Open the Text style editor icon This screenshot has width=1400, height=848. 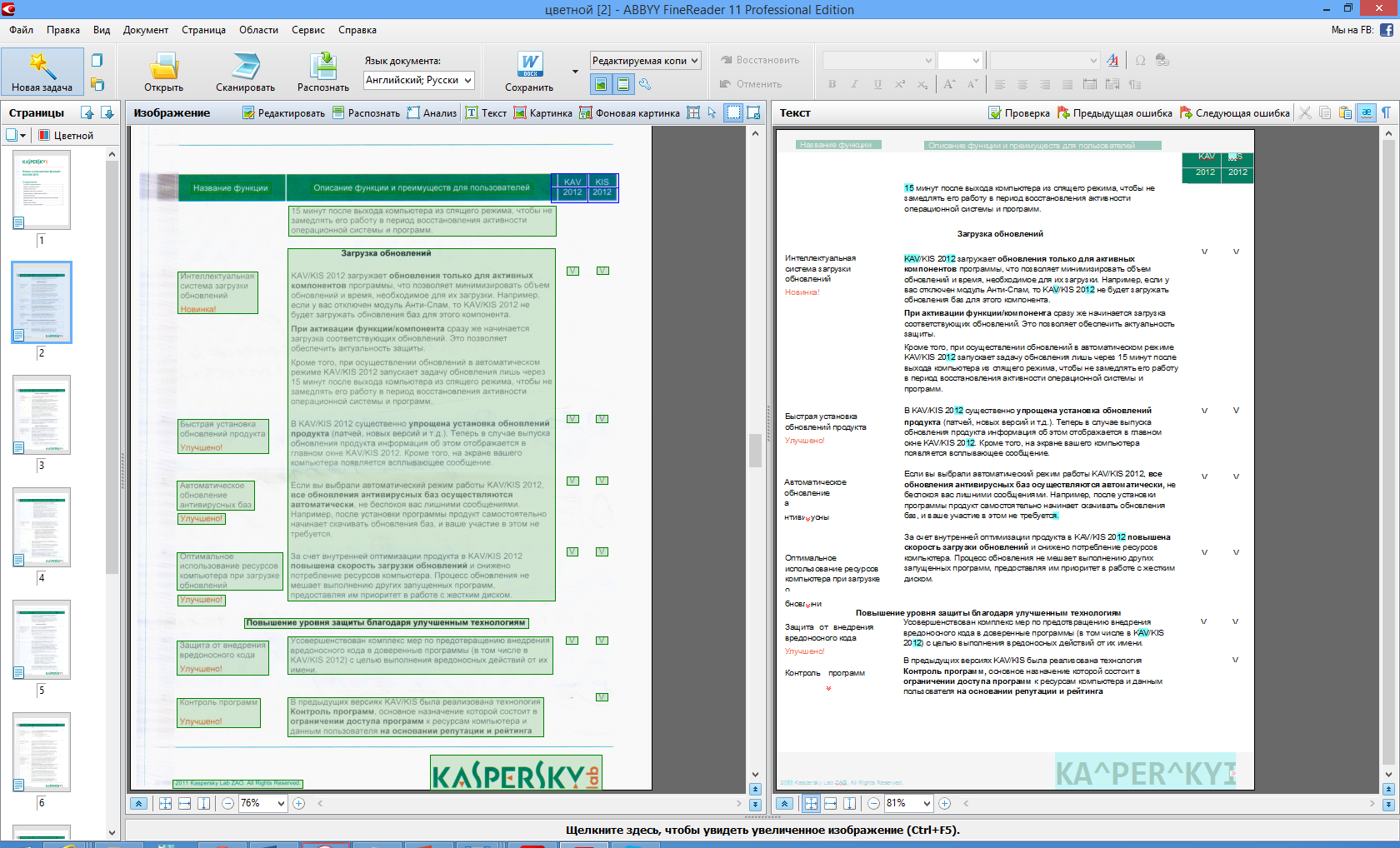[1112, 60]
